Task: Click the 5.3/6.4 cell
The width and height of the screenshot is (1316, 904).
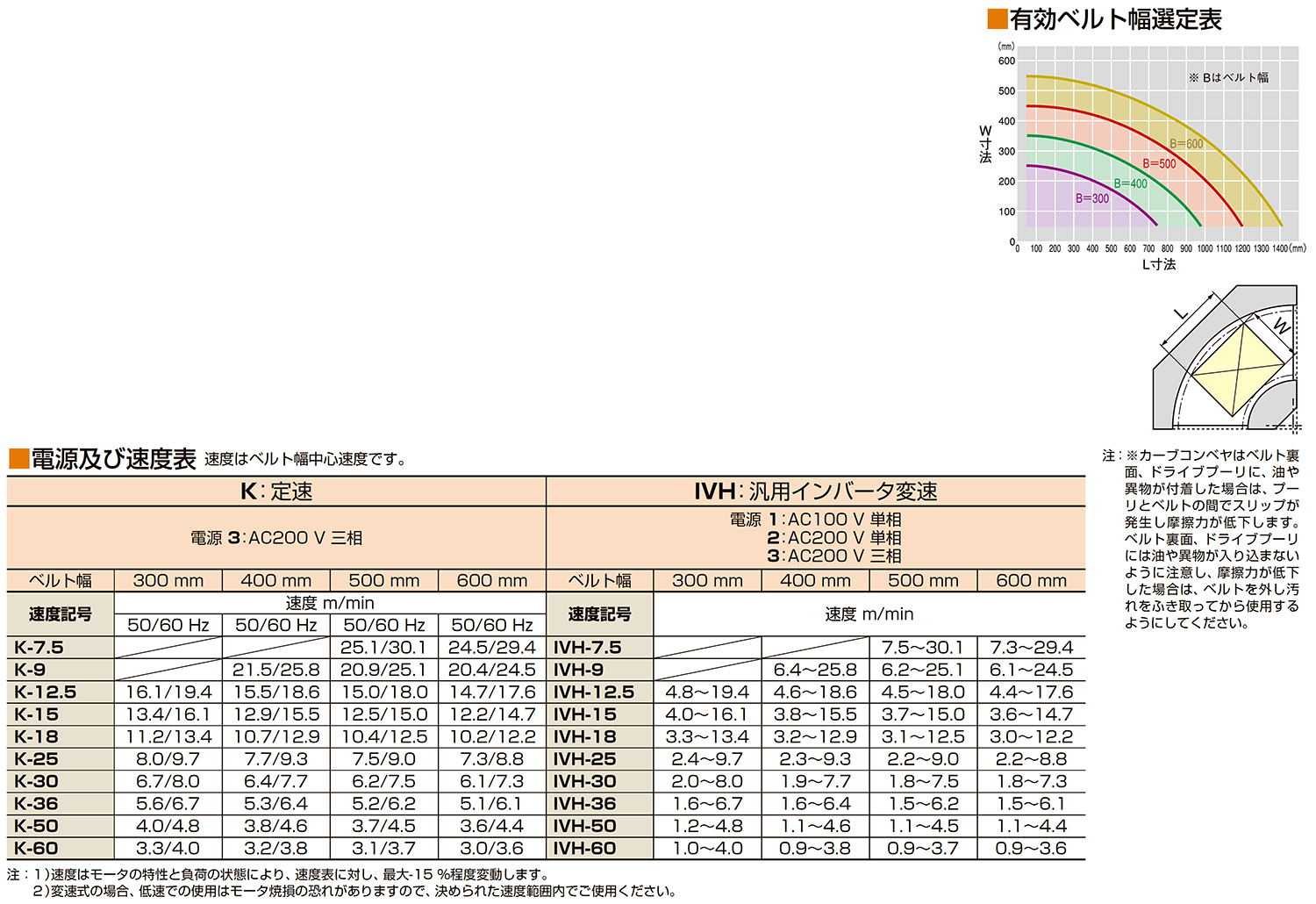Action: pyautogui.click(x=275, y=804)
